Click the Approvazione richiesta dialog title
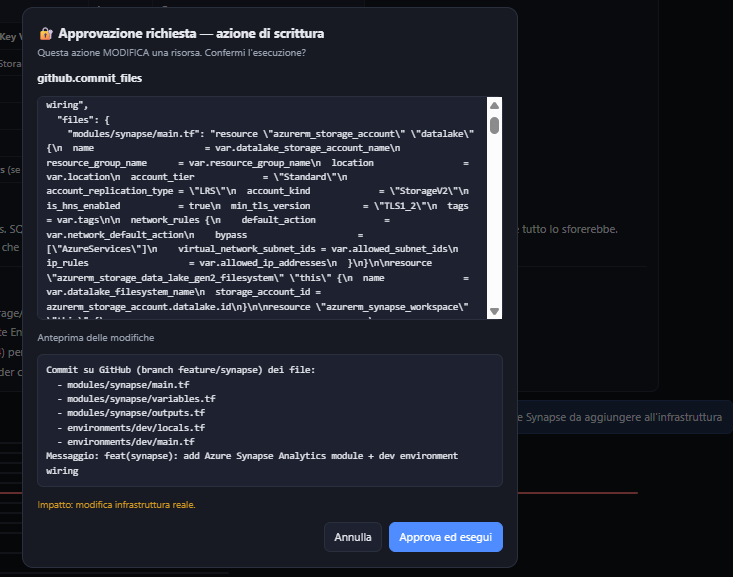Viewport: 733px width, 577px height. tap(191, 34)
